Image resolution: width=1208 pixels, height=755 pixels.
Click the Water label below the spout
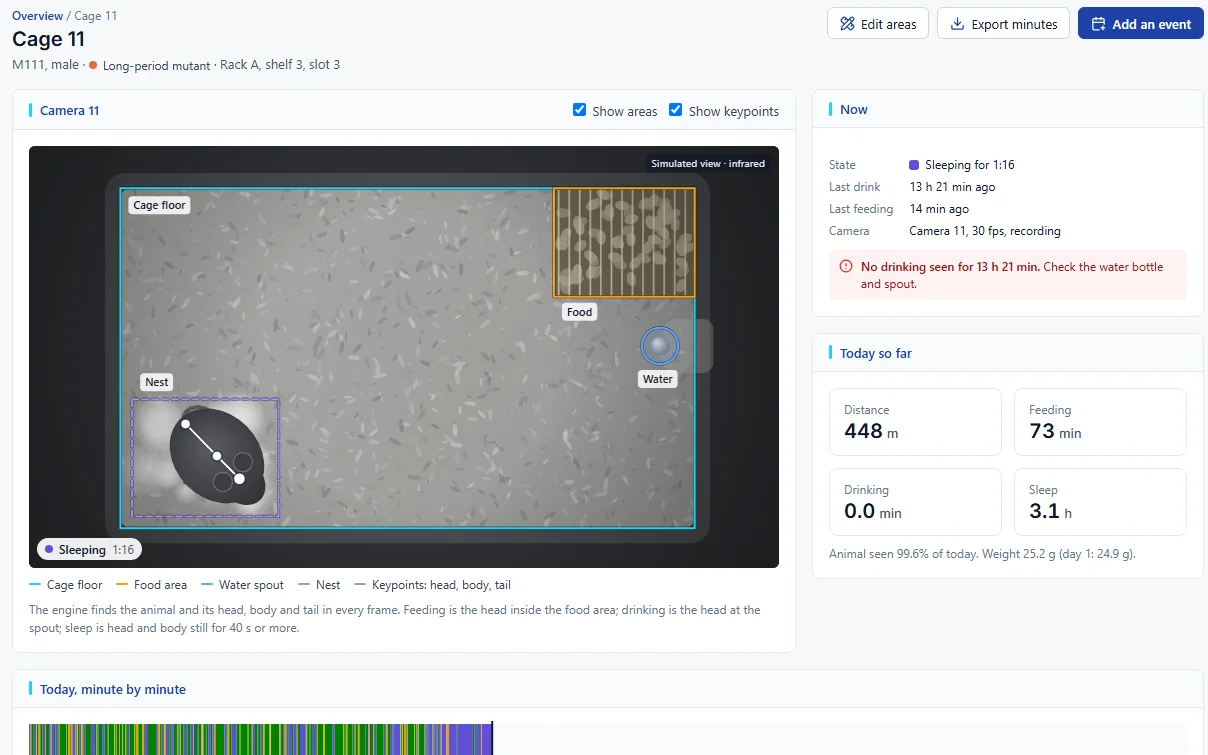click(658, 379)
